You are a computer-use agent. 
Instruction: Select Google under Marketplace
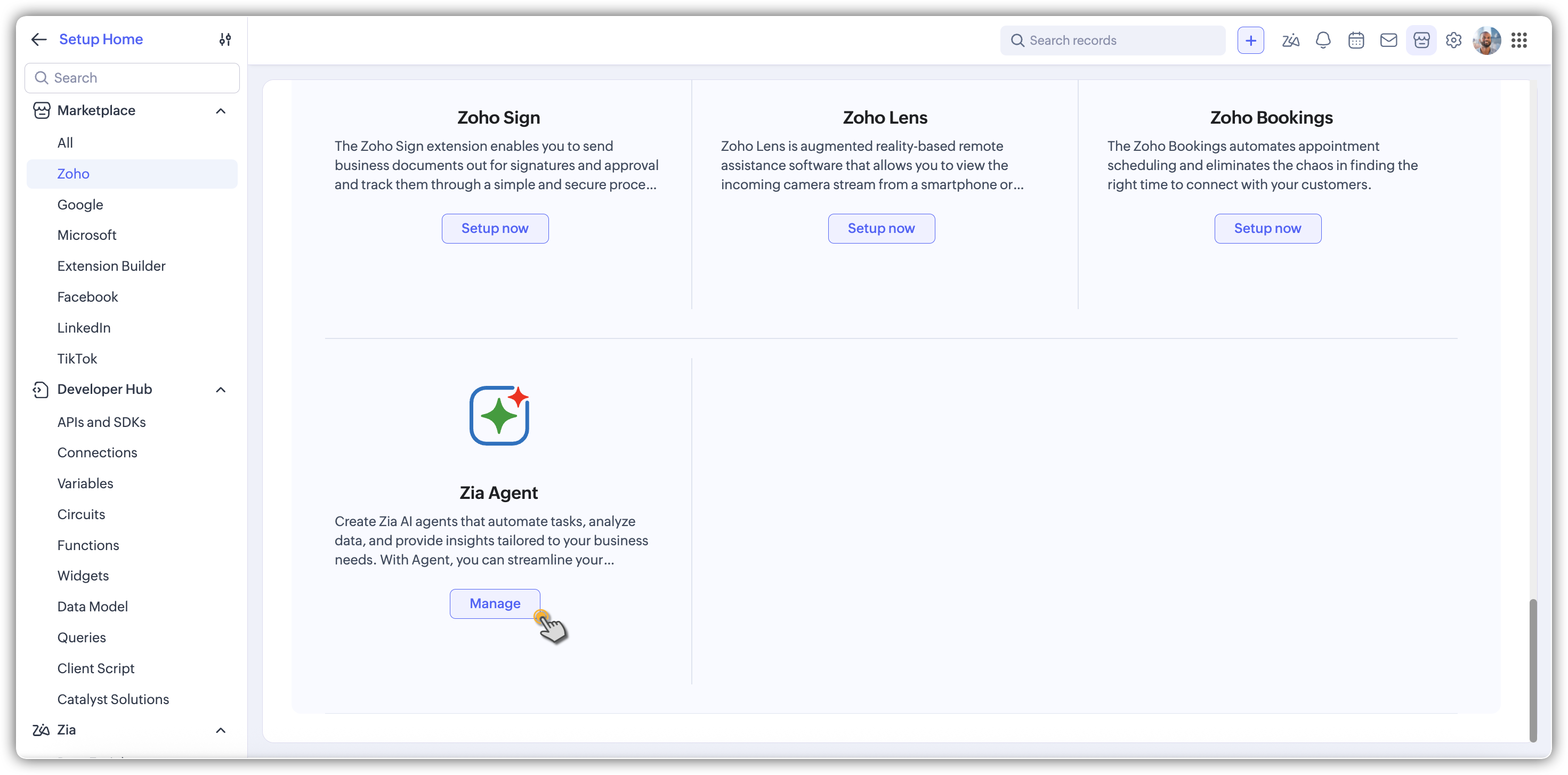tap(80, 205)
